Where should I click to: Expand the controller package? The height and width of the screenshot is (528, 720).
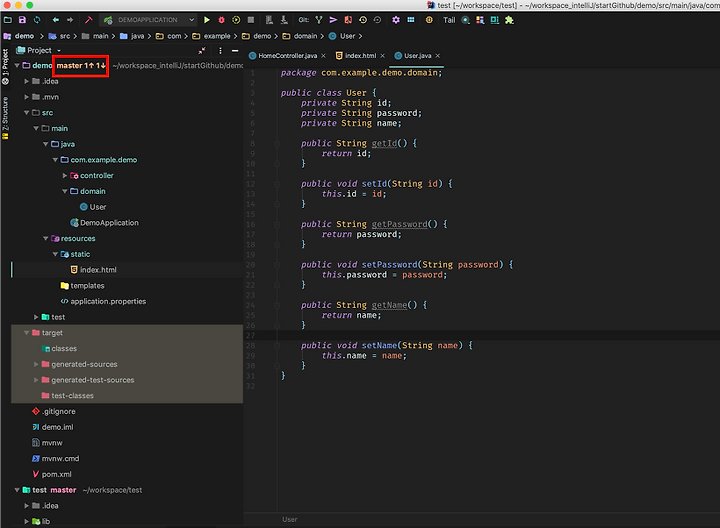click(65, 175)
